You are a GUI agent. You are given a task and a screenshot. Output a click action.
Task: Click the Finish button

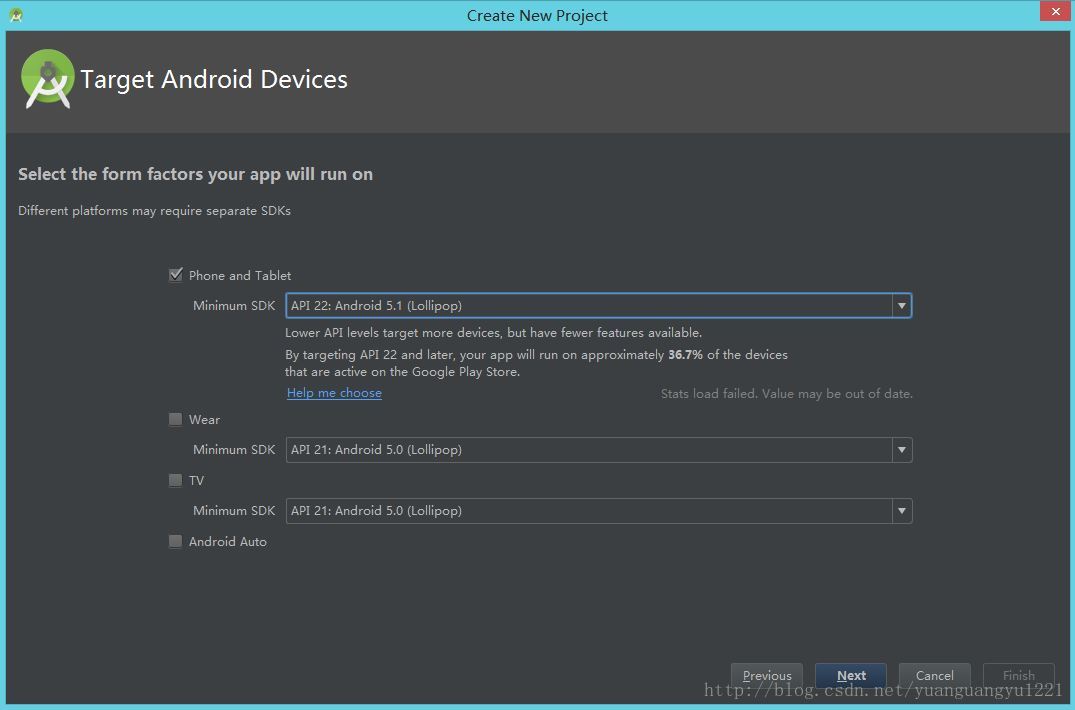(1019, 675)
